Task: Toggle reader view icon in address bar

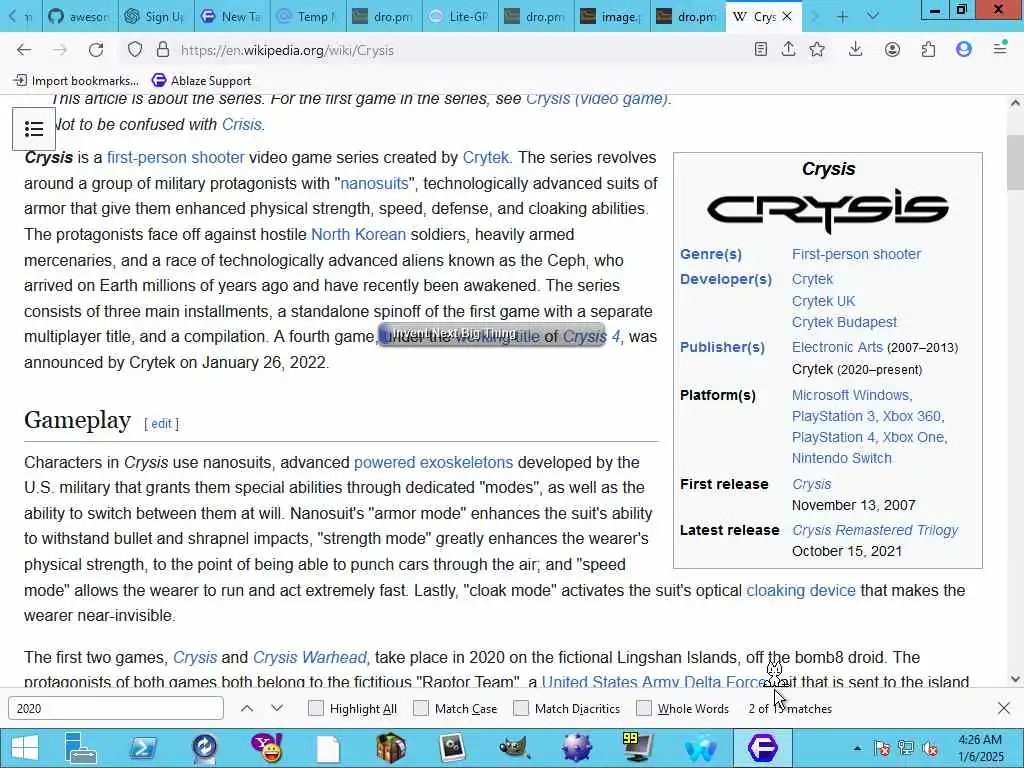Action: 760,50
